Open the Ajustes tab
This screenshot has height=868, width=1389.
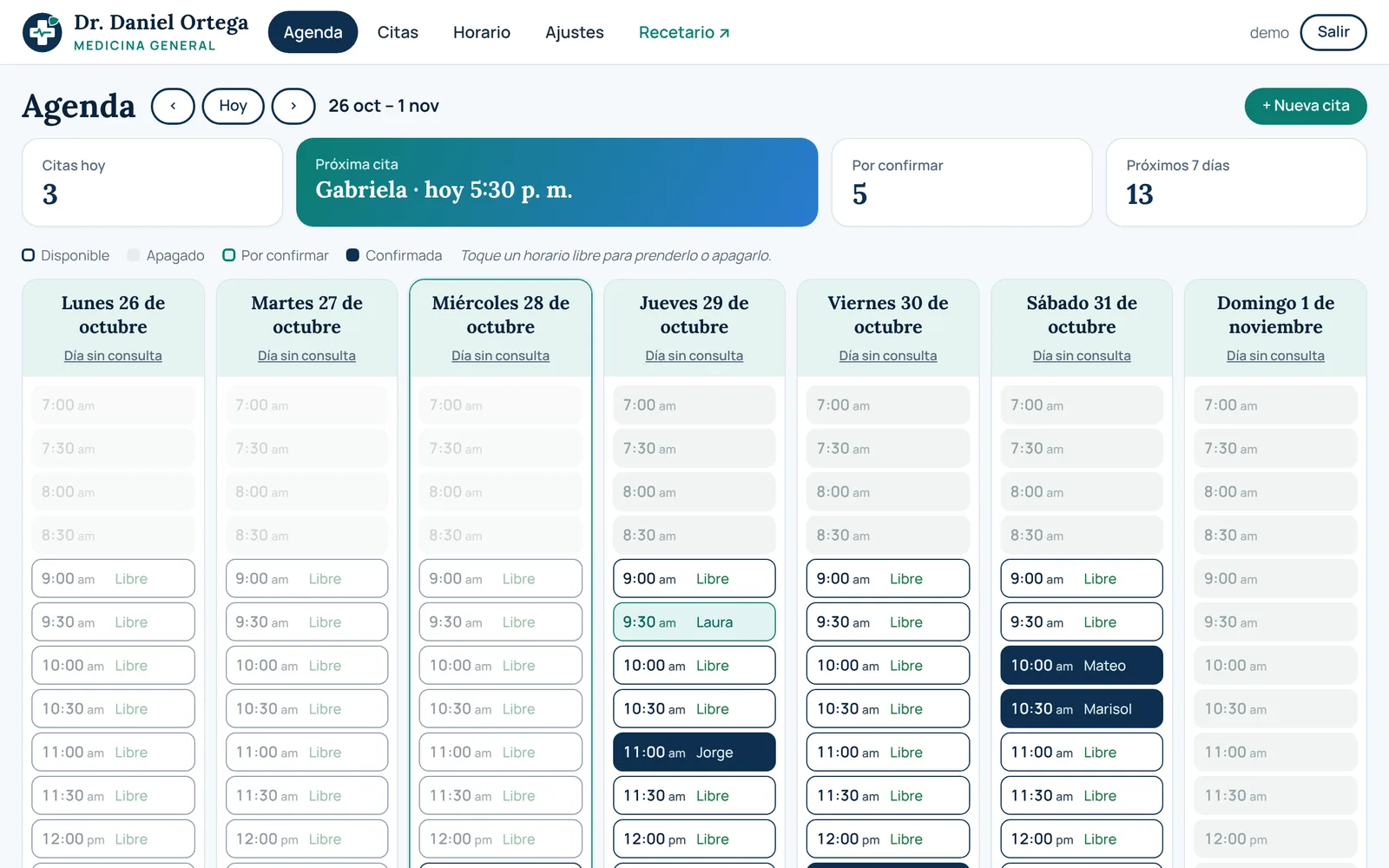(575, 32)
